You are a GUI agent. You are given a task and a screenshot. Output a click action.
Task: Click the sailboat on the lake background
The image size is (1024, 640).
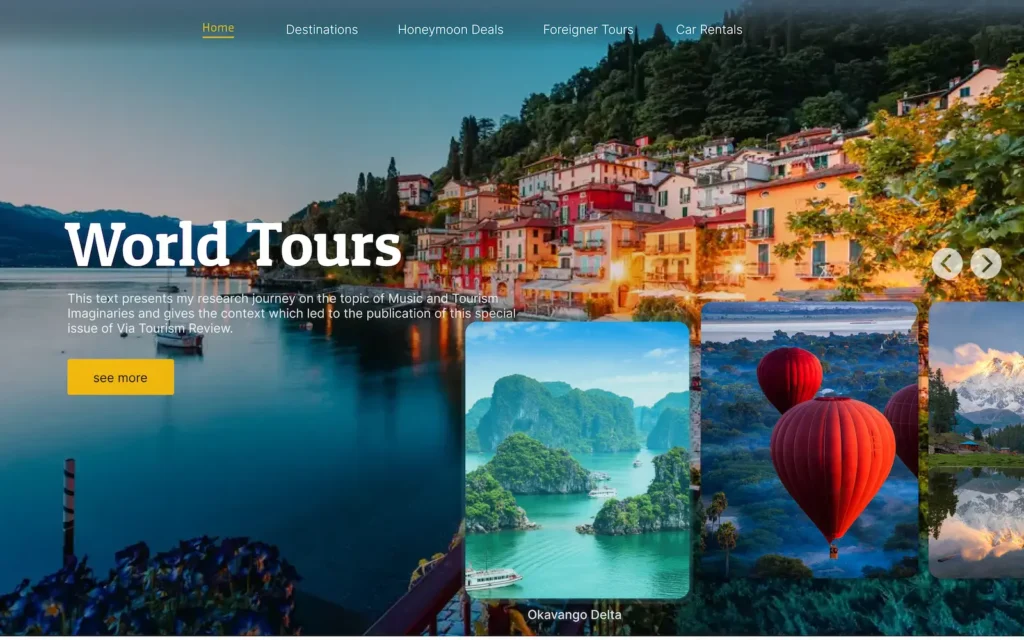click(x=180, y=339)
